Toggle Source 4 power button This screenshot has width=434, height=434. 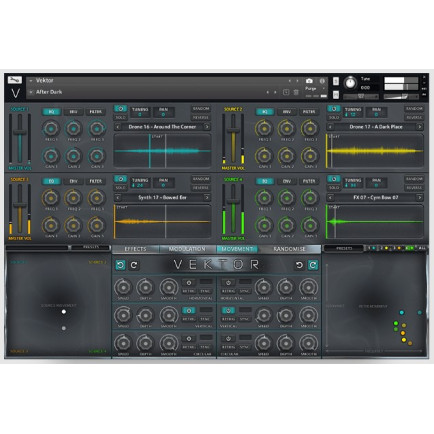point(334,179)
